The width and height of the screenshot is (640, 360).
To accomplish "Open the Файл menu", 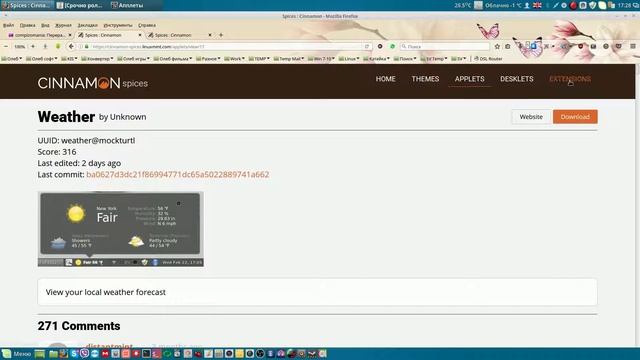I will click(x=9, y=25).
